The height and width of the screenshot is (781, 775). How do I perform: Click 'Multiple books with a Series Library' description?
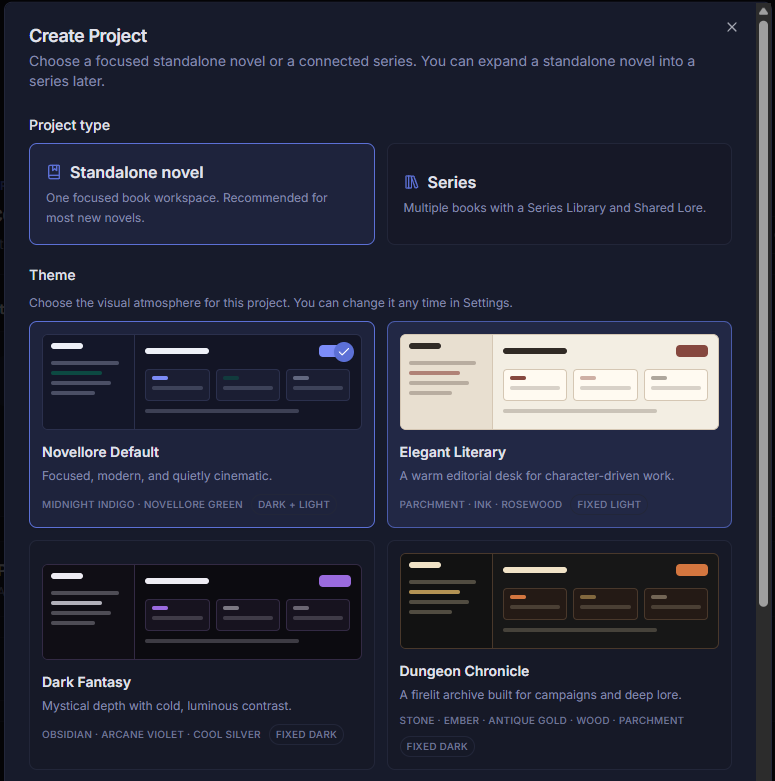(555, 208)
